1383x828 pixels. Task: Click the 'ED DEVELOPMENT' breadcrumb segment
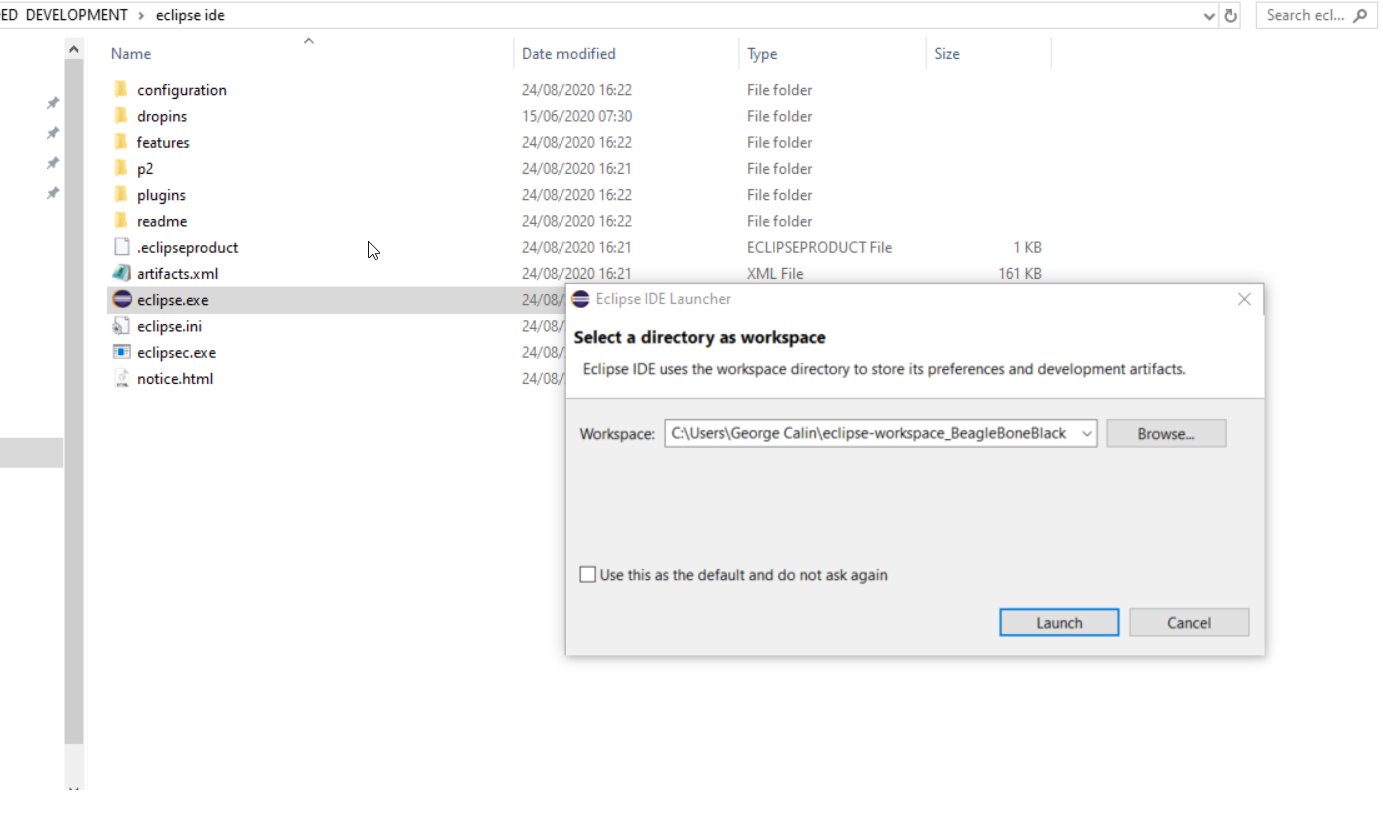tap(64, 16)
